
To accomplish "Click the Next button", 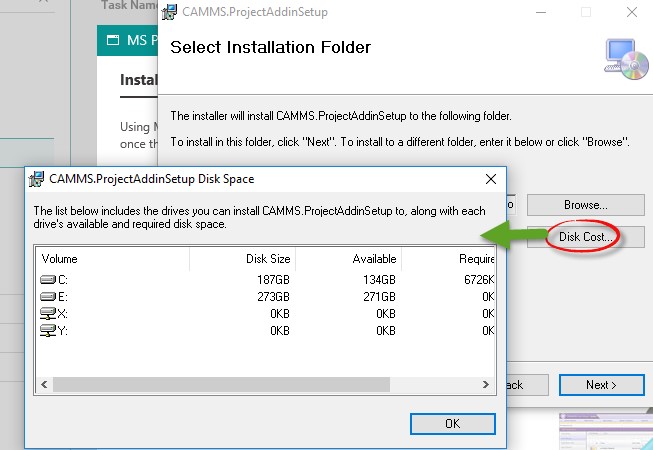I will [601, 385].
